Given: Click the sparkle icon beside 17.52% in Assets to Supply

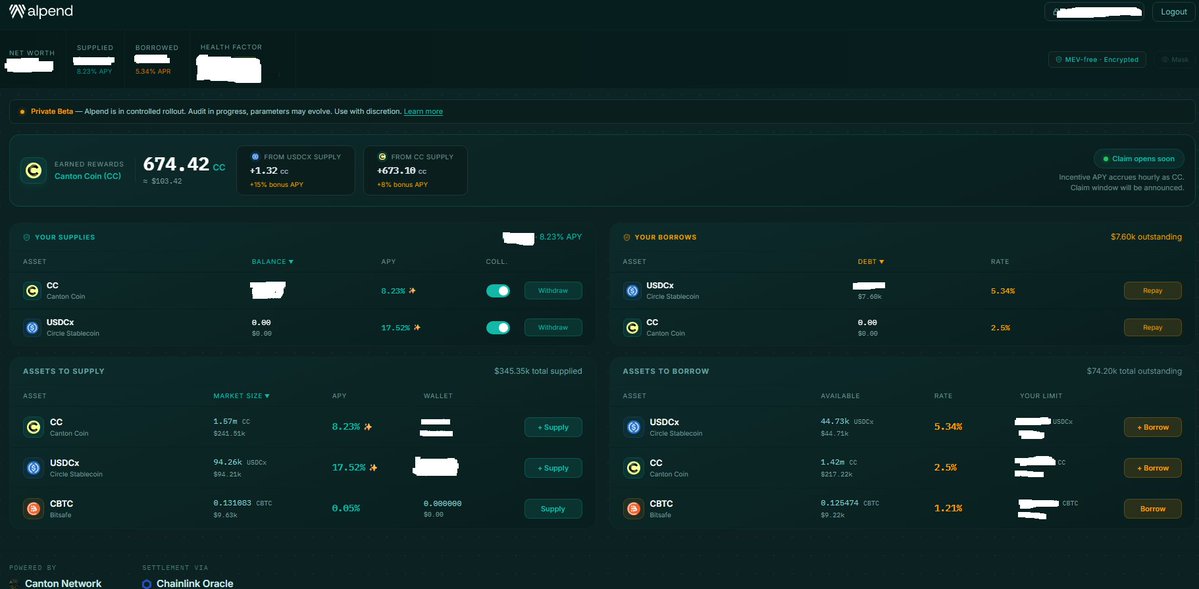Looking at the screenshot, I should [373, 467].
